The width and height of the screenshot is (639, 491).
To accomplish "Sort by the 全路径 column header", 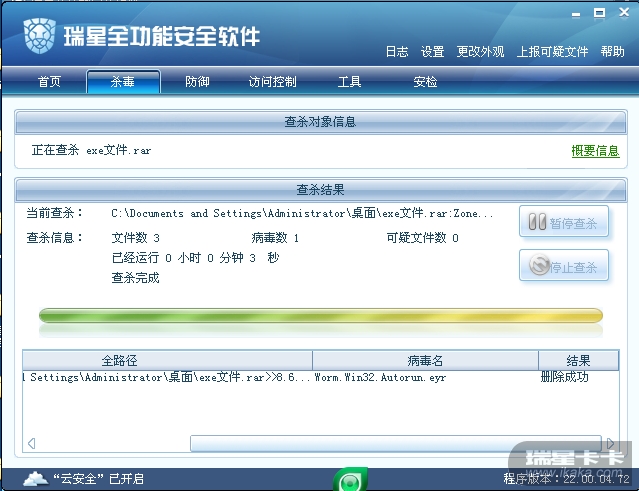I will pyautogui.click(x=167, y=360).
